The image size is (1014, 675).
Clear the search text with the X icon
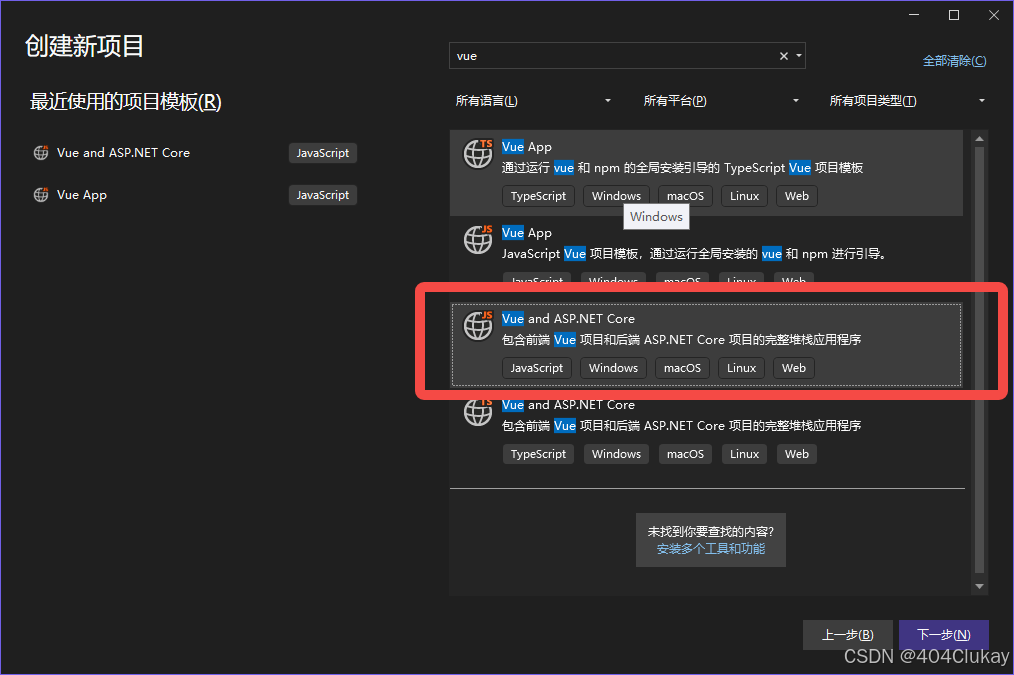tap(784, 56)
